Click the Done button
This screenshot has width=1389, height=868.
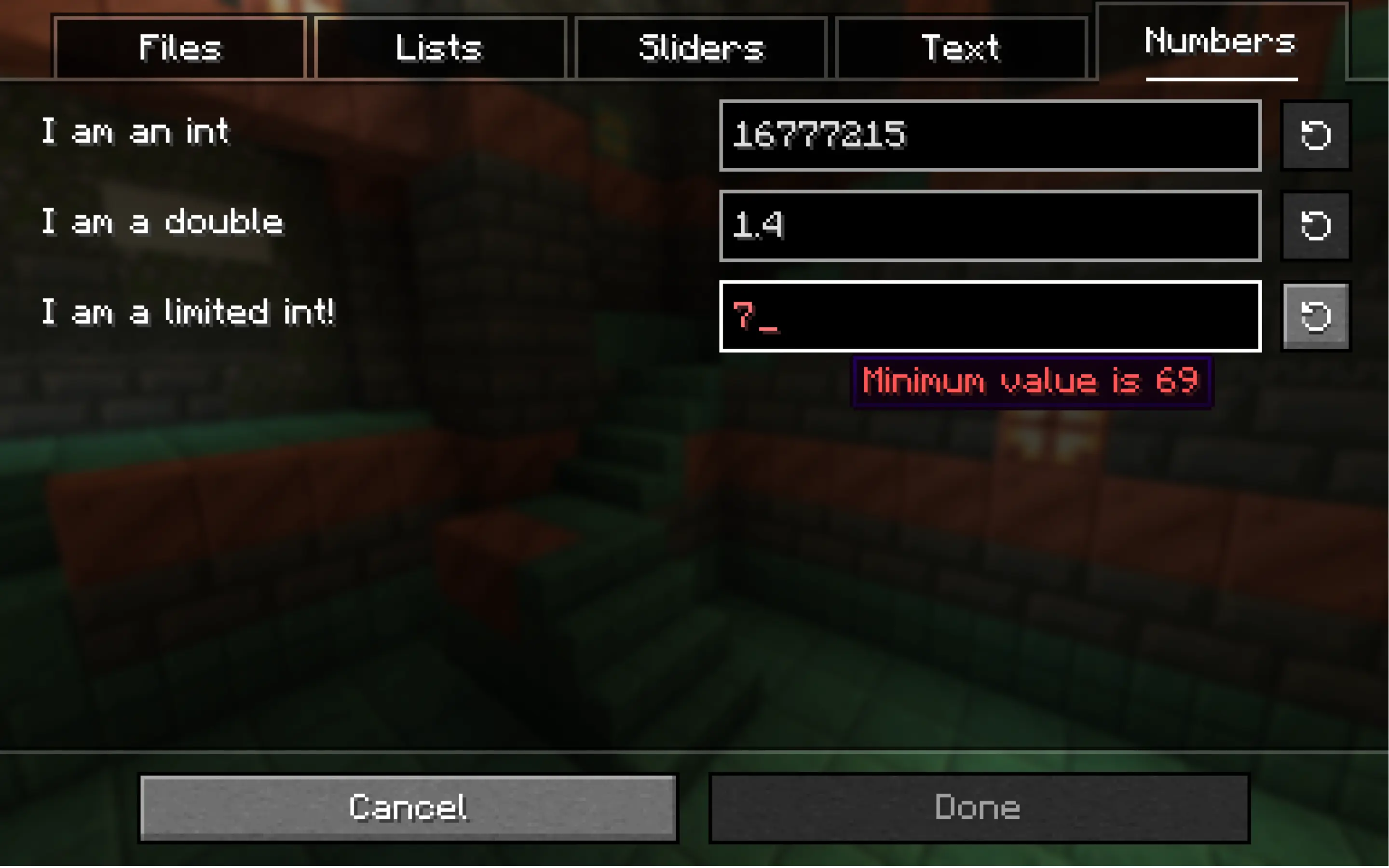click(979, 807)
